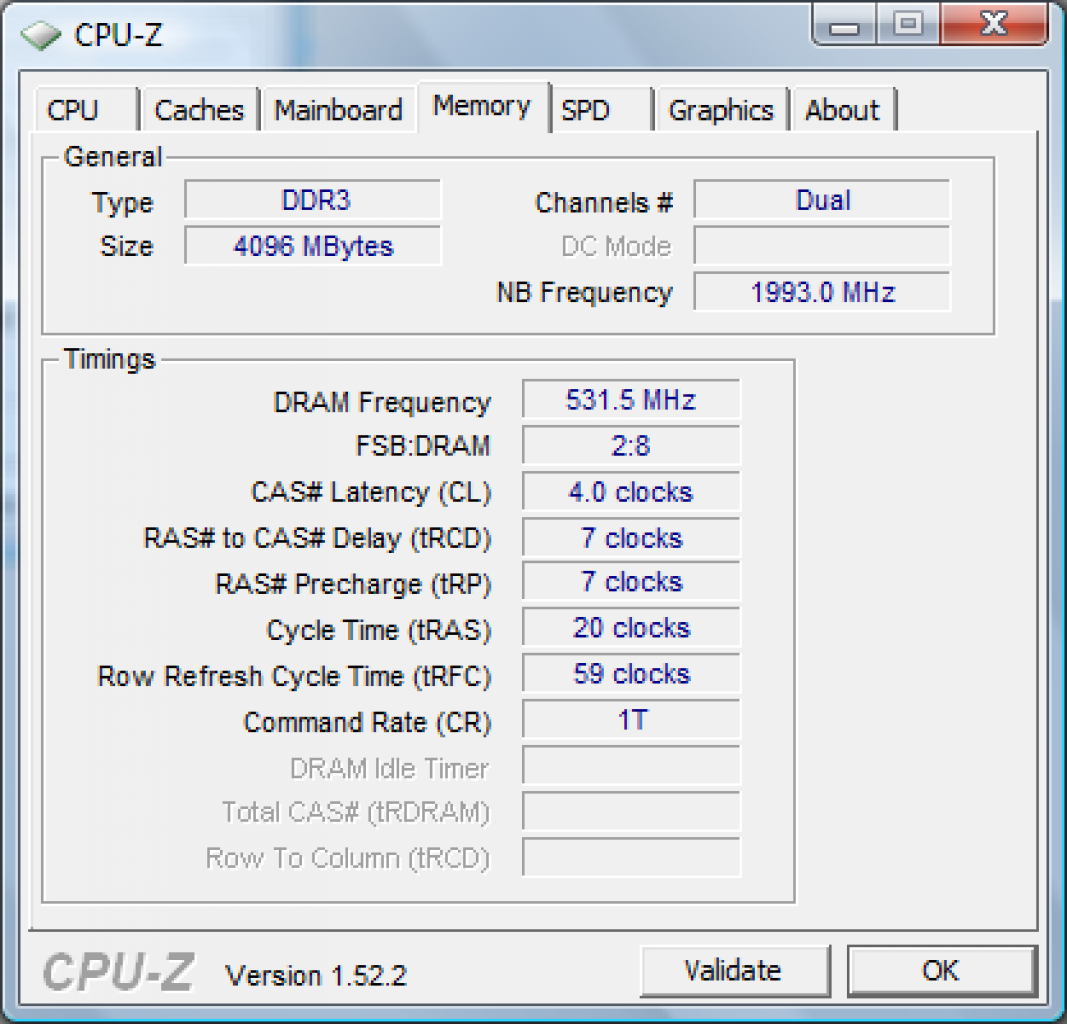Image resolution: width=1067 pixels, height=1024 pixels.
Task: Click the Timings group heading
Action: (x=110, y=359)
